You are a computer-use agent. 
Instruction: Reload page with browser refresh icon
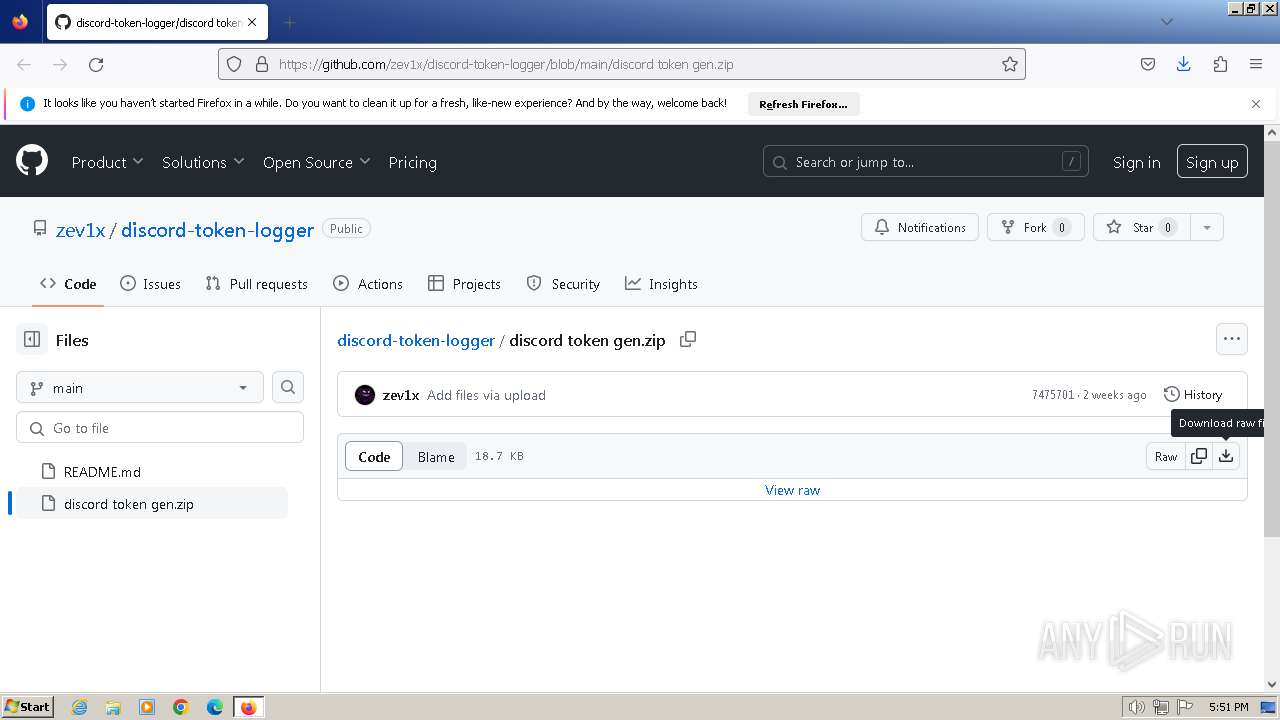[96, 64]
